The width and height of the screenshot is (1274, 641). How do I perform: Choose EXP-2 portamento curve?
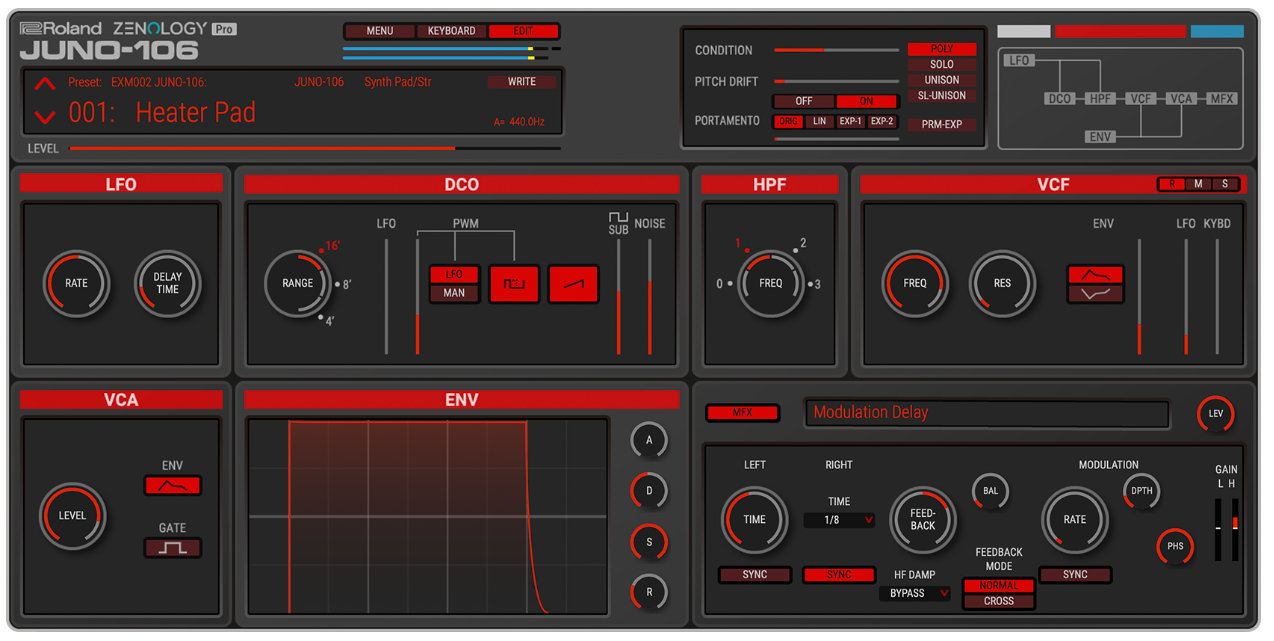882,122
